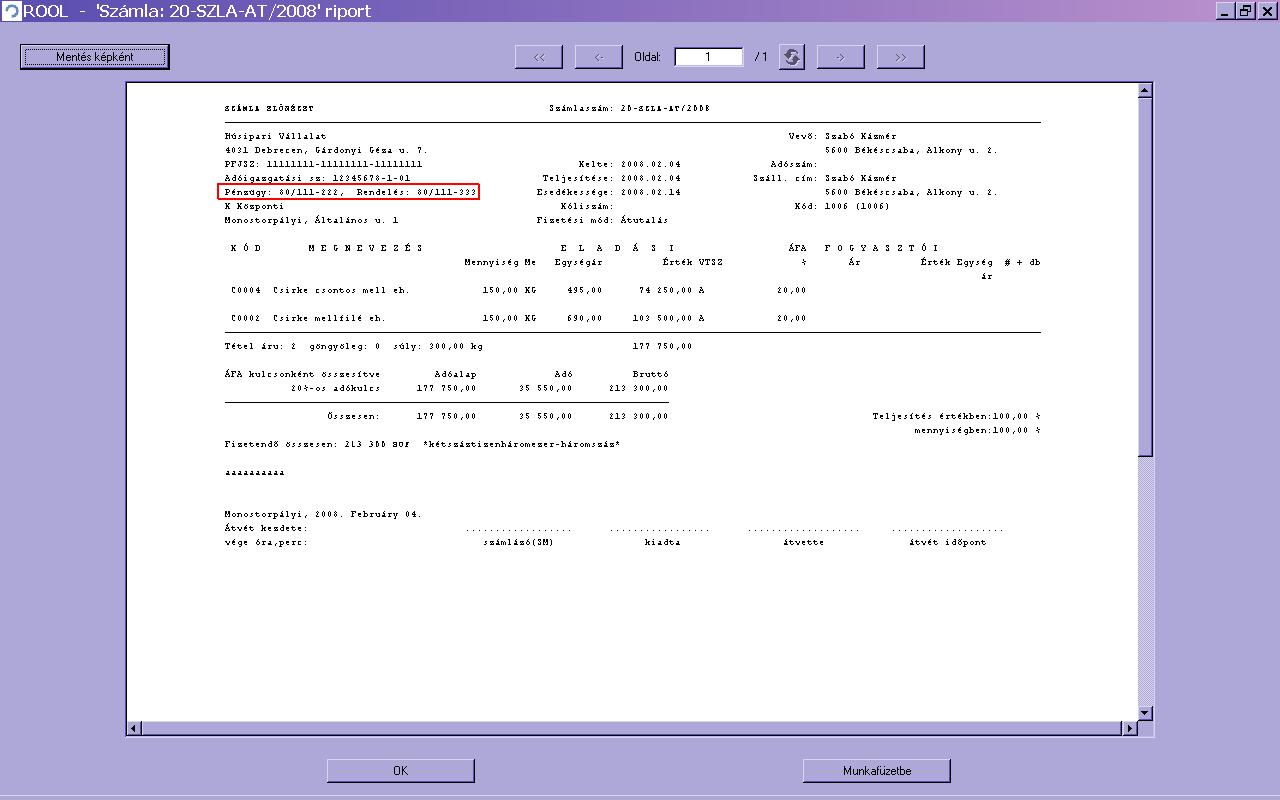1280x800 pixels.
Task: Click the 'Kelte: 2008.02.04' date
Action: (630, 164)
